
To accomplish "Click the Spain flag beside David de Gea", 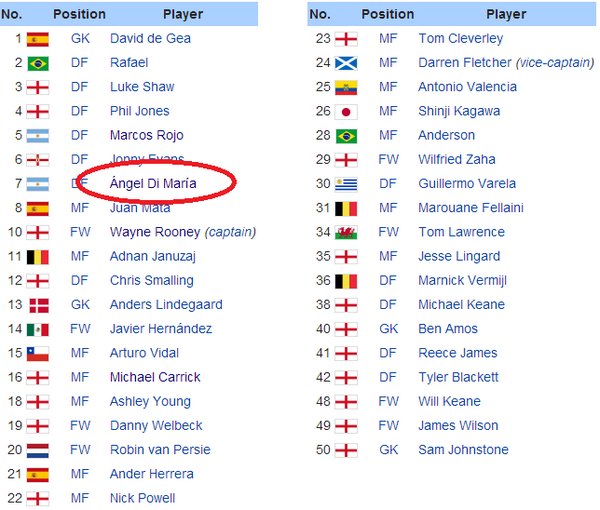I will point(38,39).
